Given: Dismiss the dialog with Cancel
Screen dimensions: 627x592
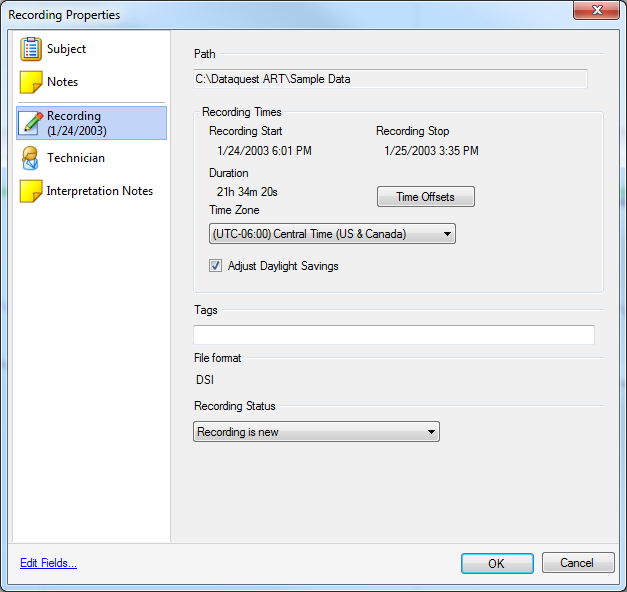Looking at the screenshot, I should click(577, 563).
